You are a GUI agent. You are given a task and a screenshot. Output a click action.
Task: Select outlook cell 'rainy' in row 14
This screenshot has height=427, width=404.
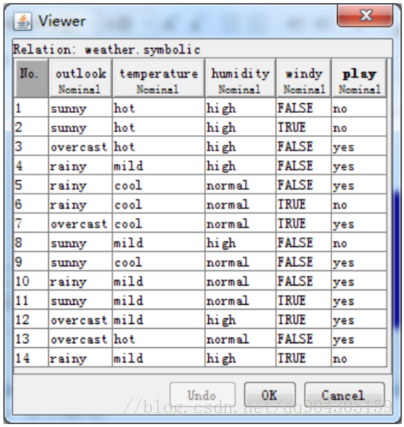[x=80, y=358]
